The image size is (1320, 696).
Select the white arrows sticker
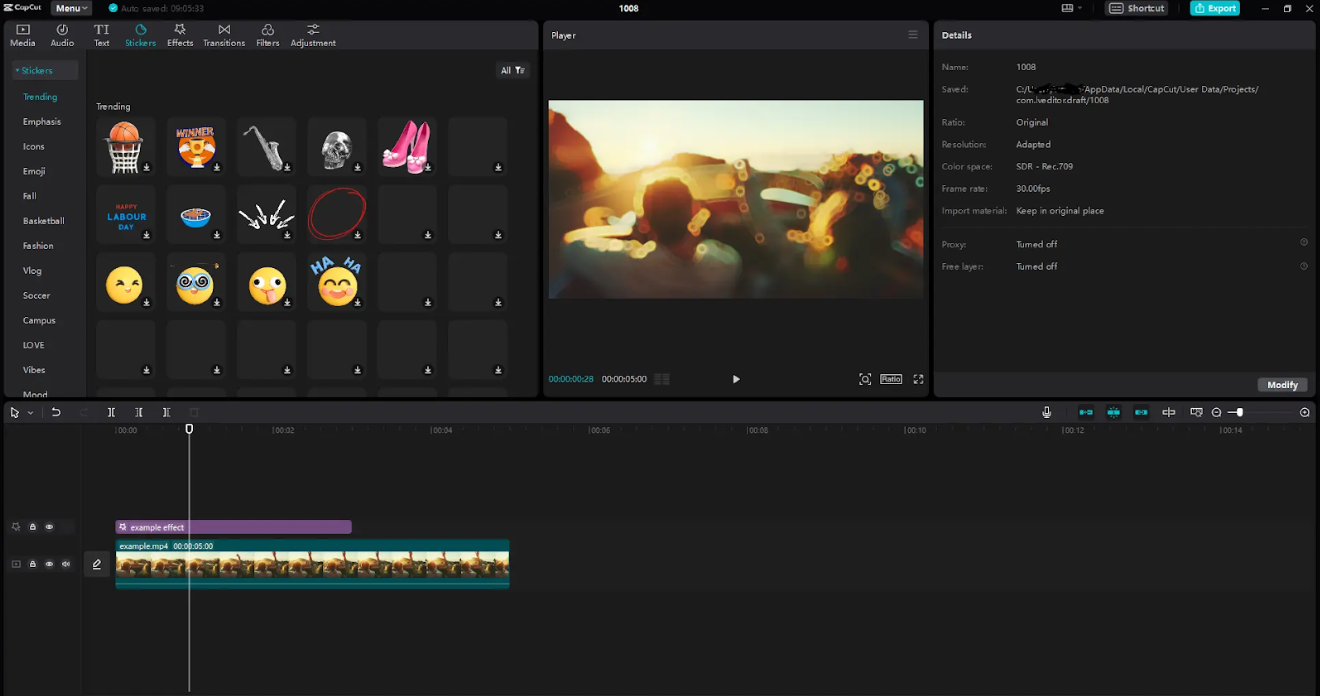click(x=266, y=214)
